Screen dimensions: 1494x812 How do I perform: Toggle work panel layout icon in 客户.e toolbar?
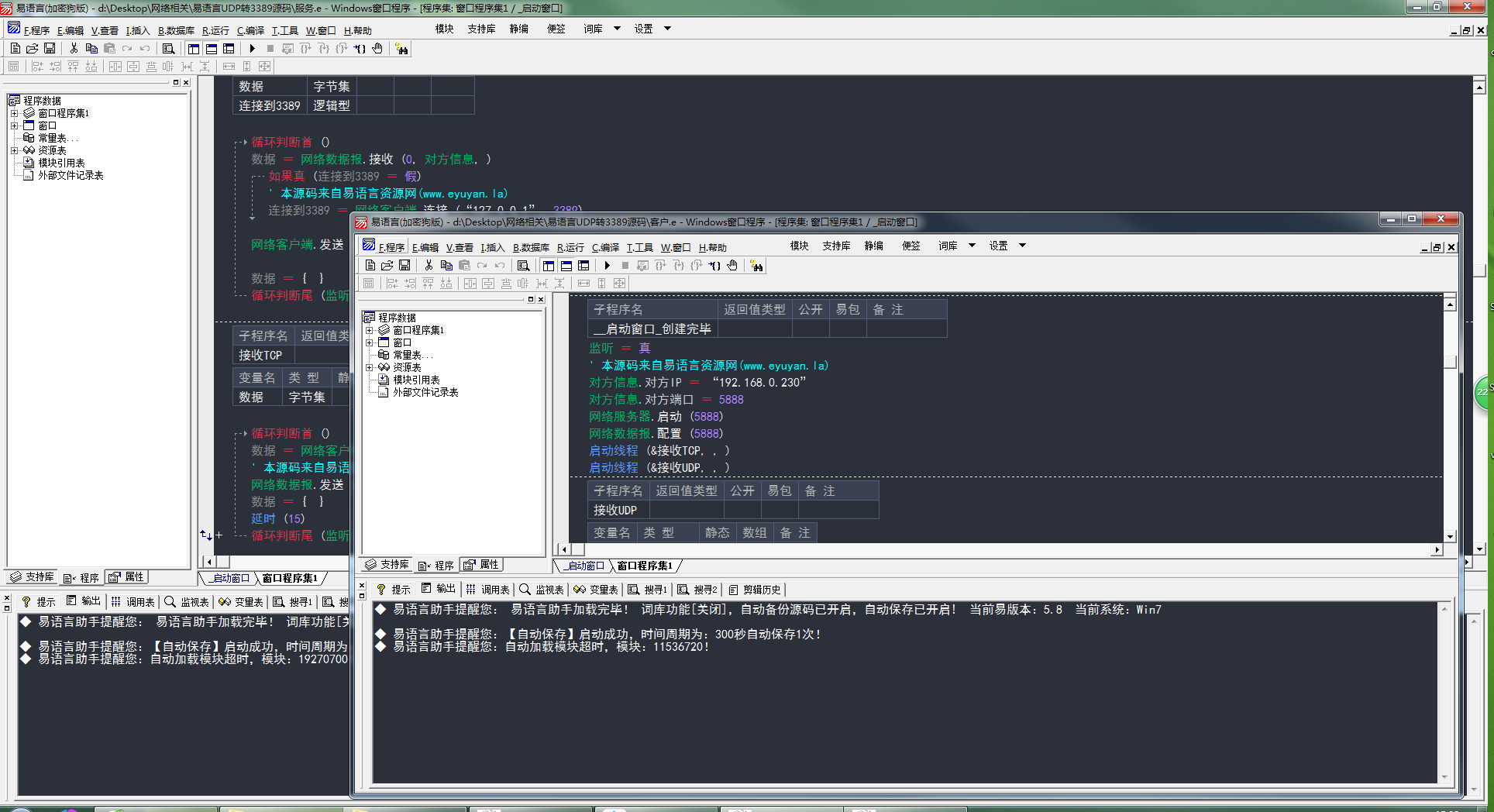click(x=549, y=265)
